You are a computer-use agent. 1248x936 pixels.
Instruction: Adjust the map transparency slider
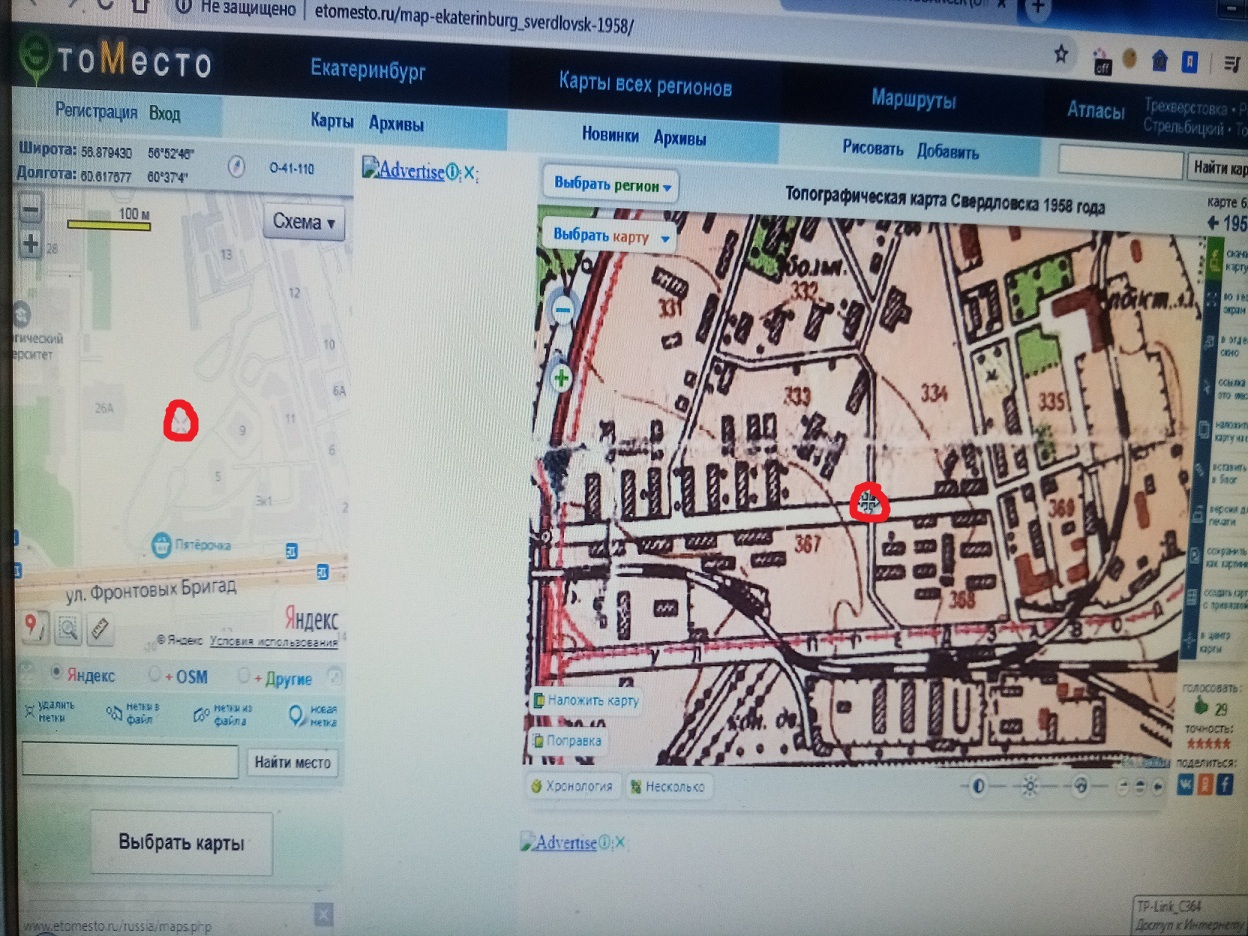[x=1081, y=786]
